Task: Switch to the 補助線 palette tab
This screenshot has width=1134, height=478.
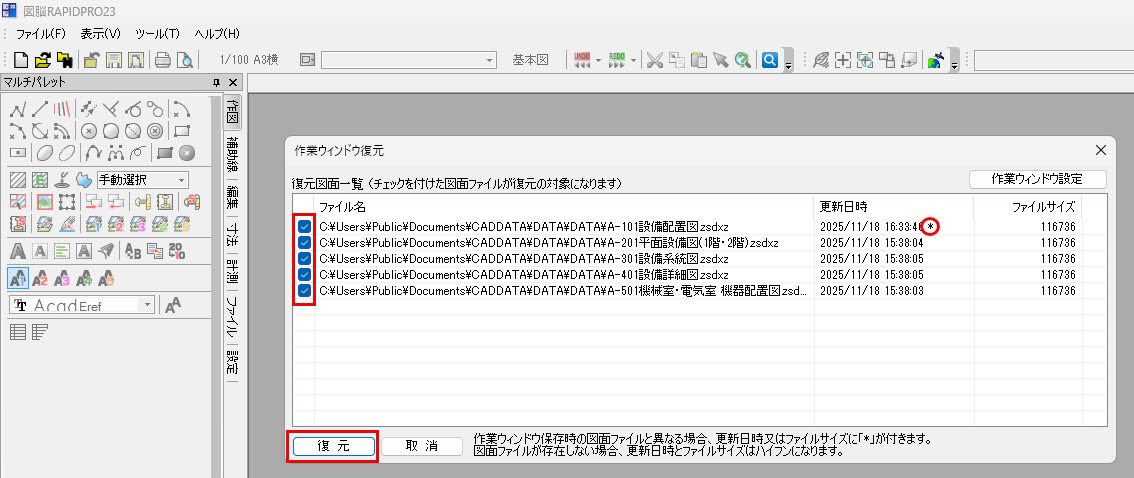Action: [x=232, y=153]
